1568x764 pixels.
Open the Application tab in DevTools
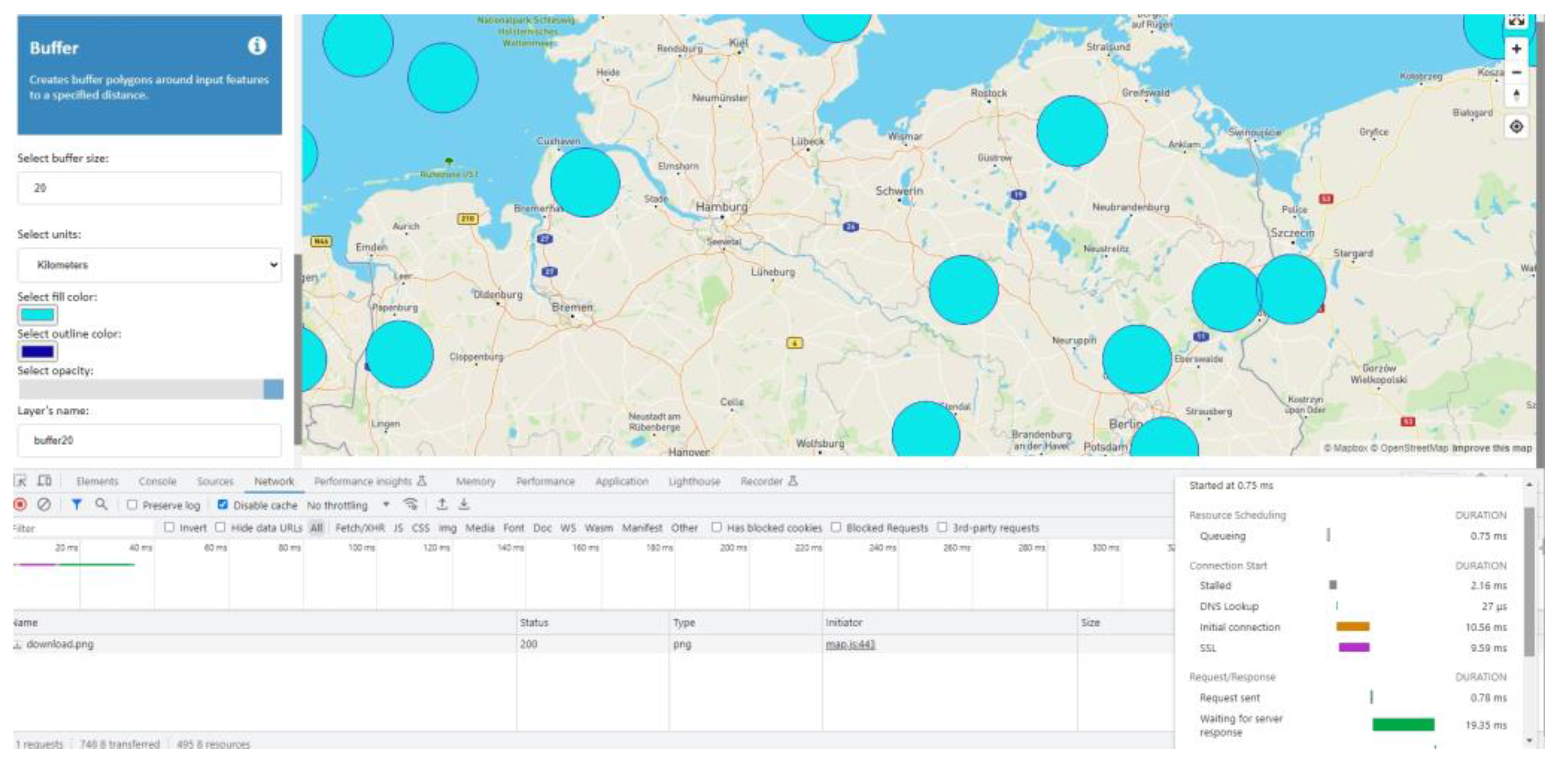(x=621, y=481)
